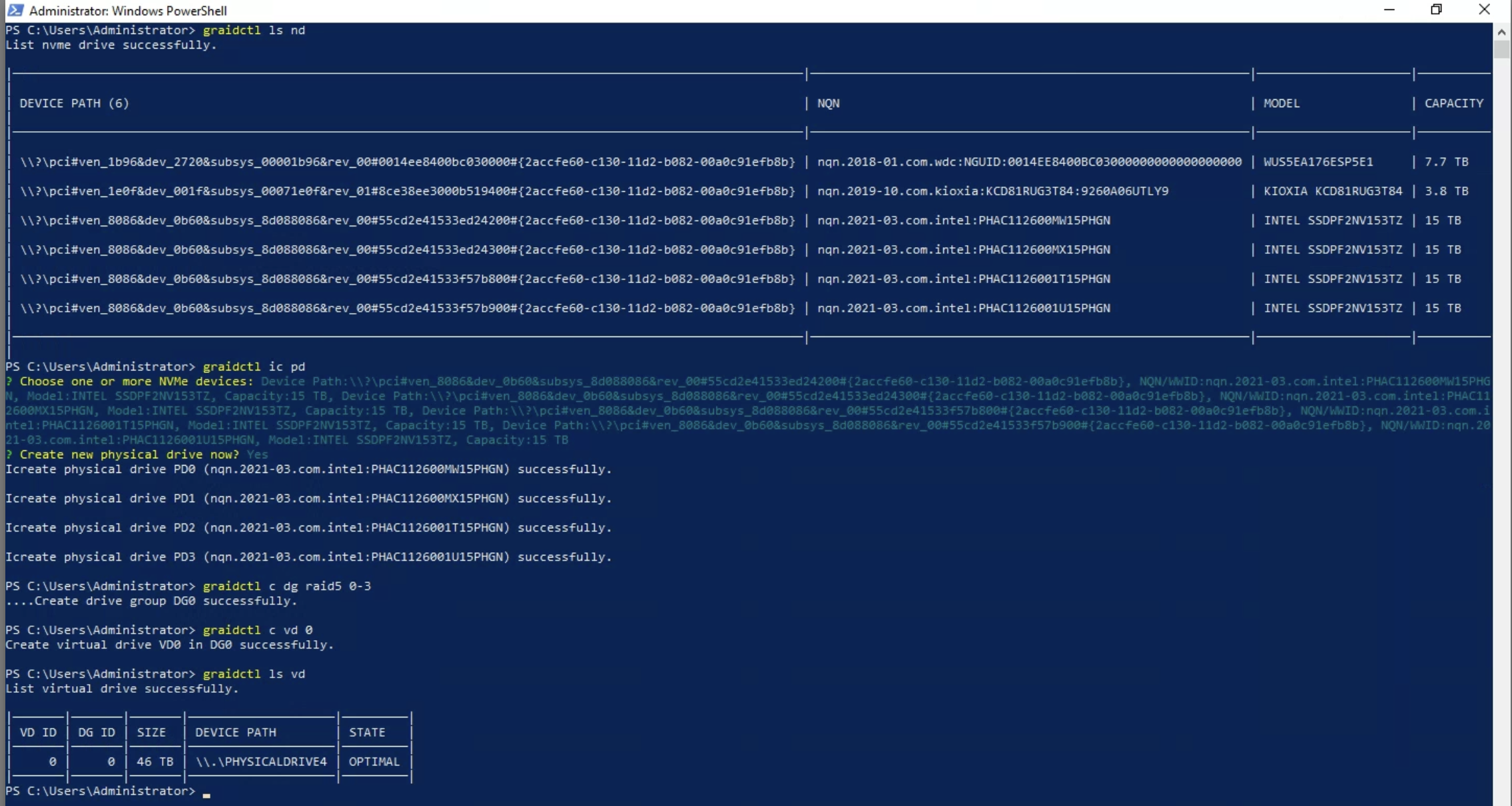
Task: Click the NQN PHAC112600MX15PHGN in table
Action: pos(963,250)
